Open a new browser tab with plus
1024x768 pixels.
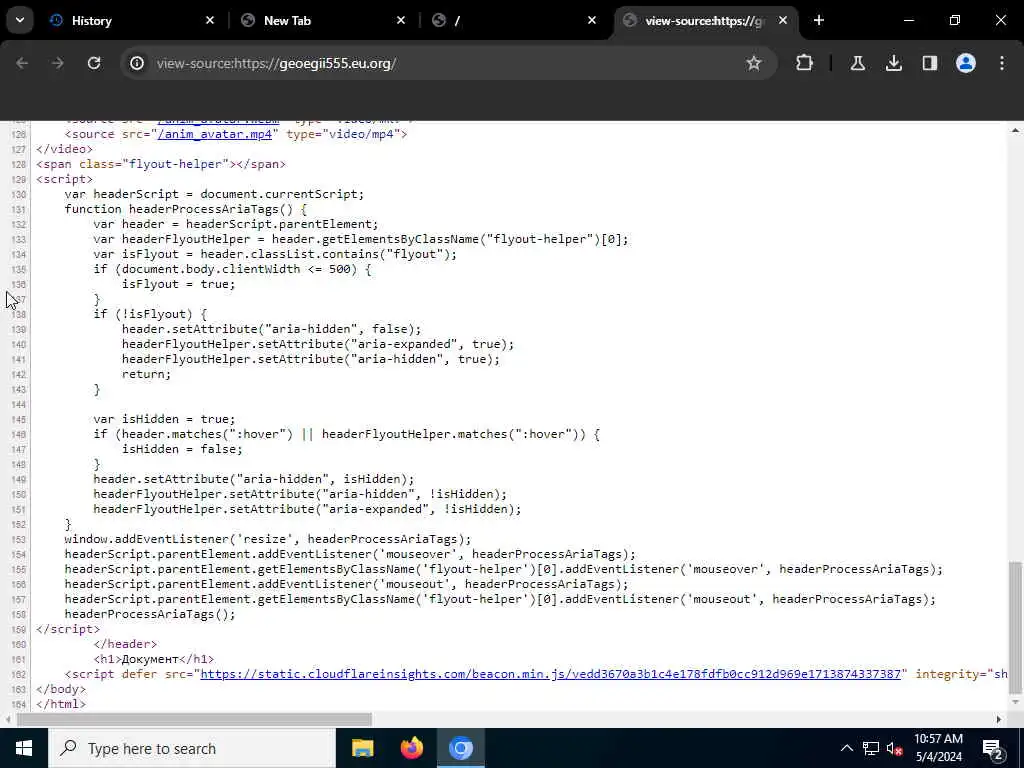point(819,20)
